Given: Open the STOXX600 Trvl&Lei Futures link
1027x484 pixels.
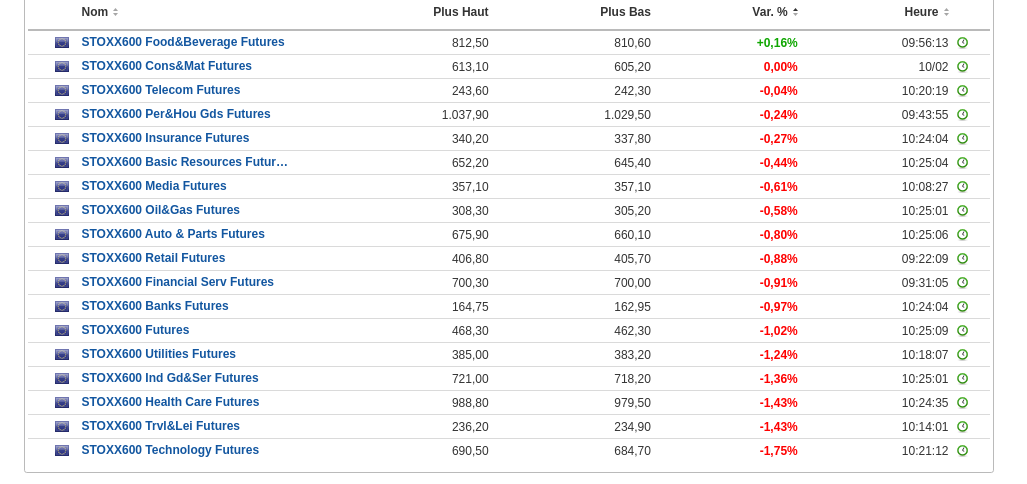Looking at the screenshot, I should click(x=160, y=426).
